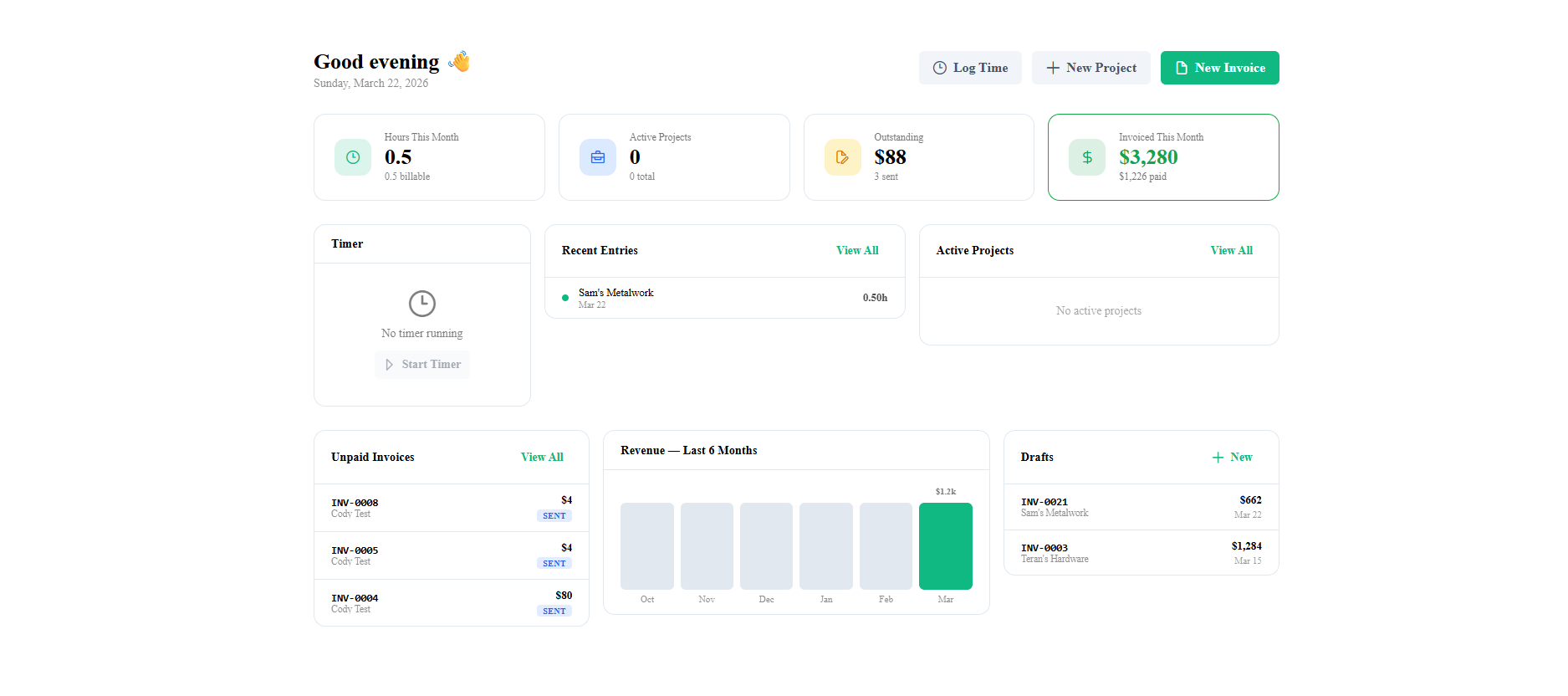Click the 0.50h duration value

click(875, 298)
